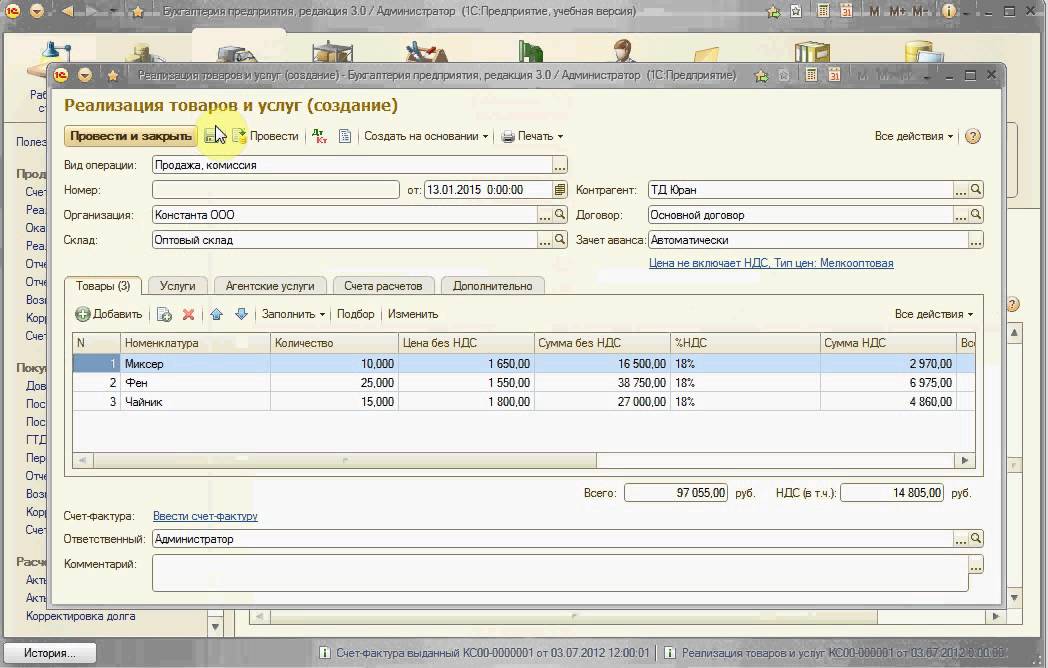The width and height of the screenshot is (1048, 668).
Task: Click the Комментарий text field
Action: pyautogui.click(x=560, y=573)
